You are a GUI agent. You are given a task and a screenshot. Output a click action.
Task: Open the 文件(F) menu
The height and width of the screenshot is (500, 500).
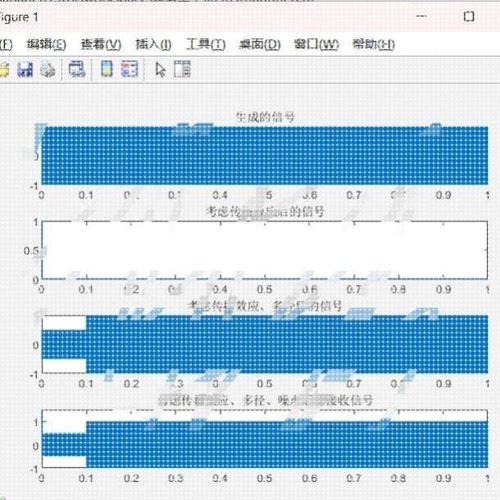click(x=6, y=44)
